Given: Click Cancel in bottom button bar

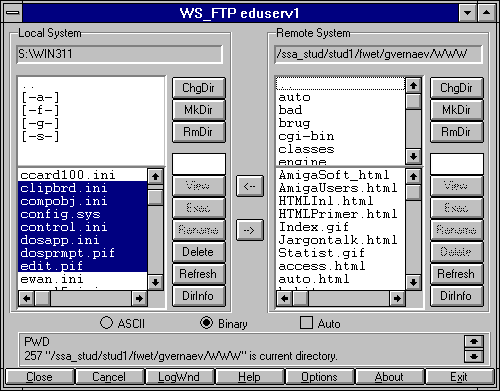Looking at the screenshot, I should click(109, 377).
